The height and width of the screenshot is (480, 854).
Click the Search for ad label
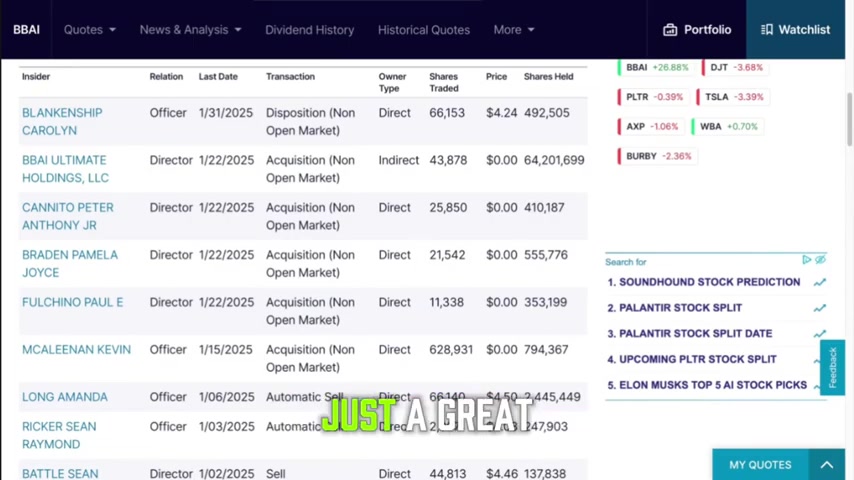(625, 262)
